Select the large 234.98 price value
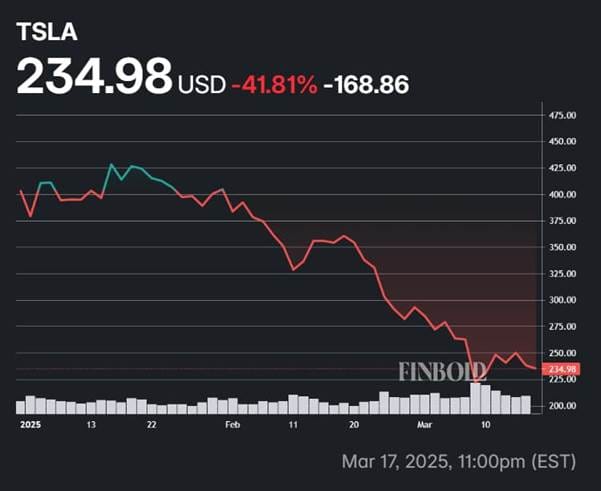601x491 pixels. click(x=94, y=80)
